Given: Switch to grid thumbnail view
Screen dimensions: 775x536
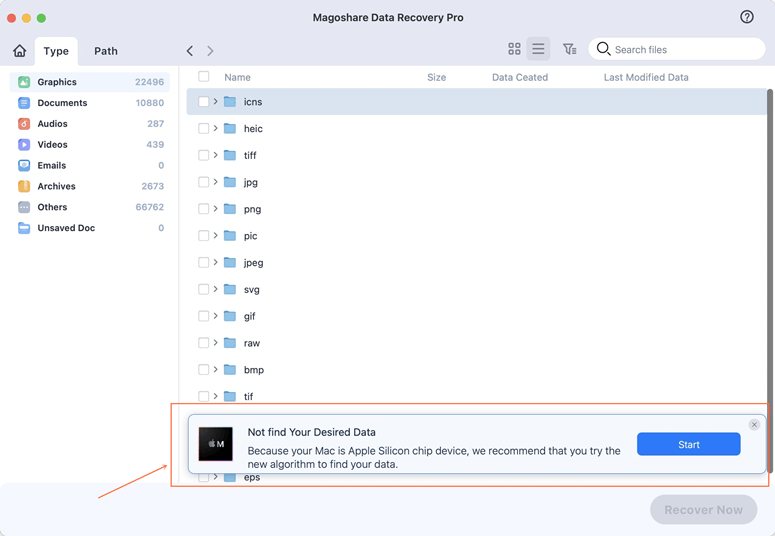Looking at the screenshot, I should click(514, 48).
